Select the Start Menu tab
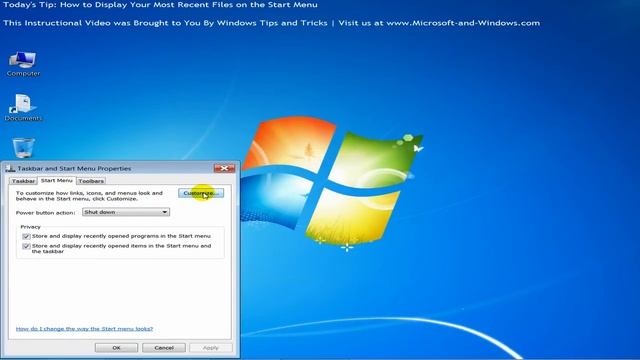The height and width of the screenshot is (360, 640). [x=56, y=180]
